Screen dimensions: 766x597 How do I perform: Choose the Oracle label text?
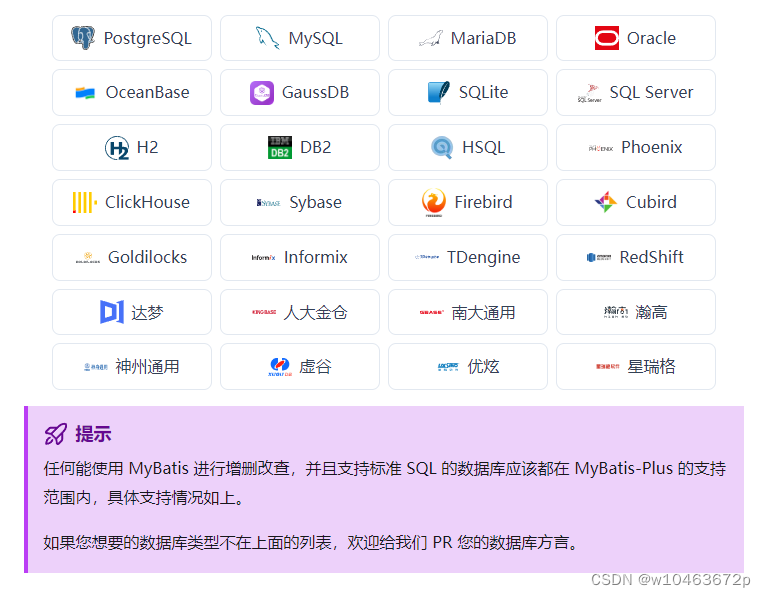pyautogui.click(x=651, y=38)
